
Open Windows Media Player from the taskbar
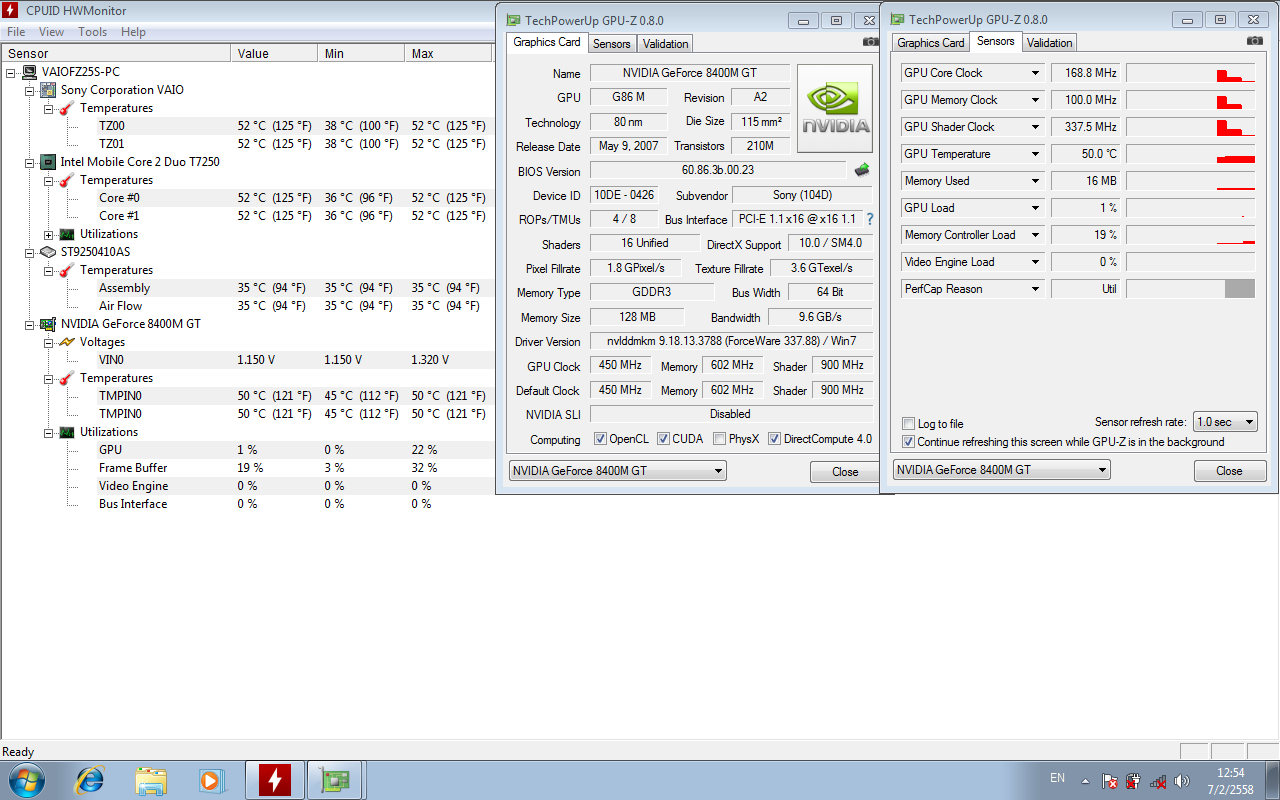(211, 780)
